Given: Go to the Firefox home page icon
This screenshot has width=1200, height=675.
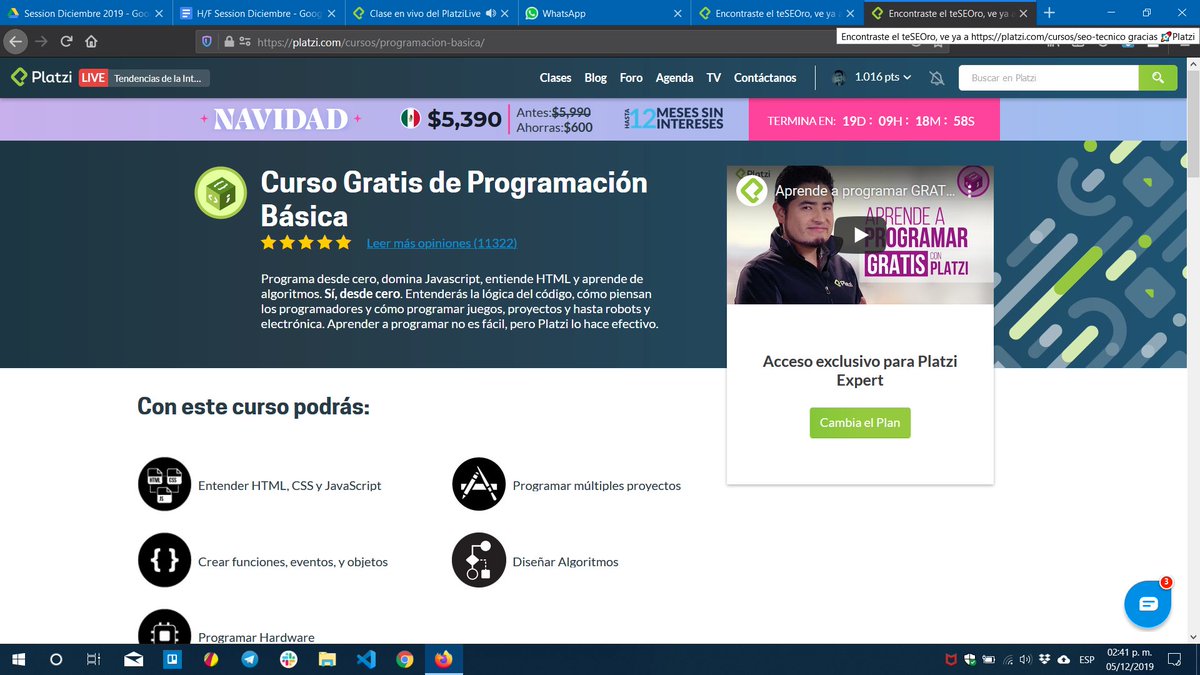Looking at the screenshot, I should (x=91, y=42).
